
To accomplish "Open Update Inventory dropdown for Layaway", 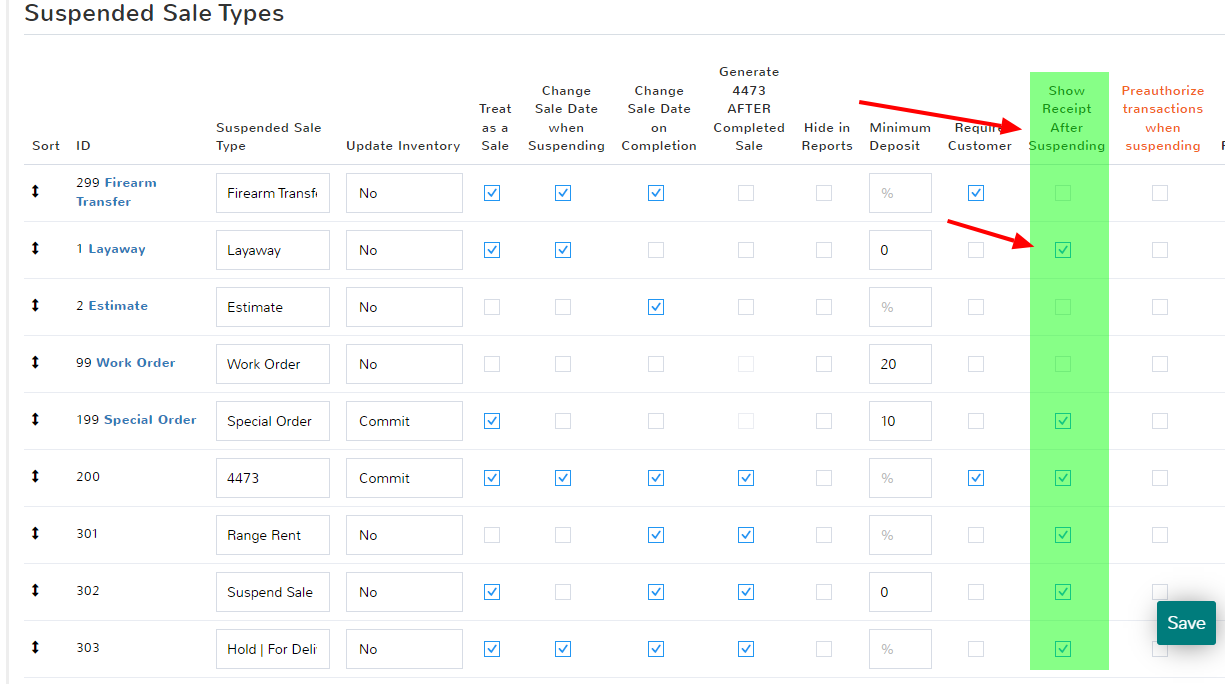I will [x=404, y=250].
